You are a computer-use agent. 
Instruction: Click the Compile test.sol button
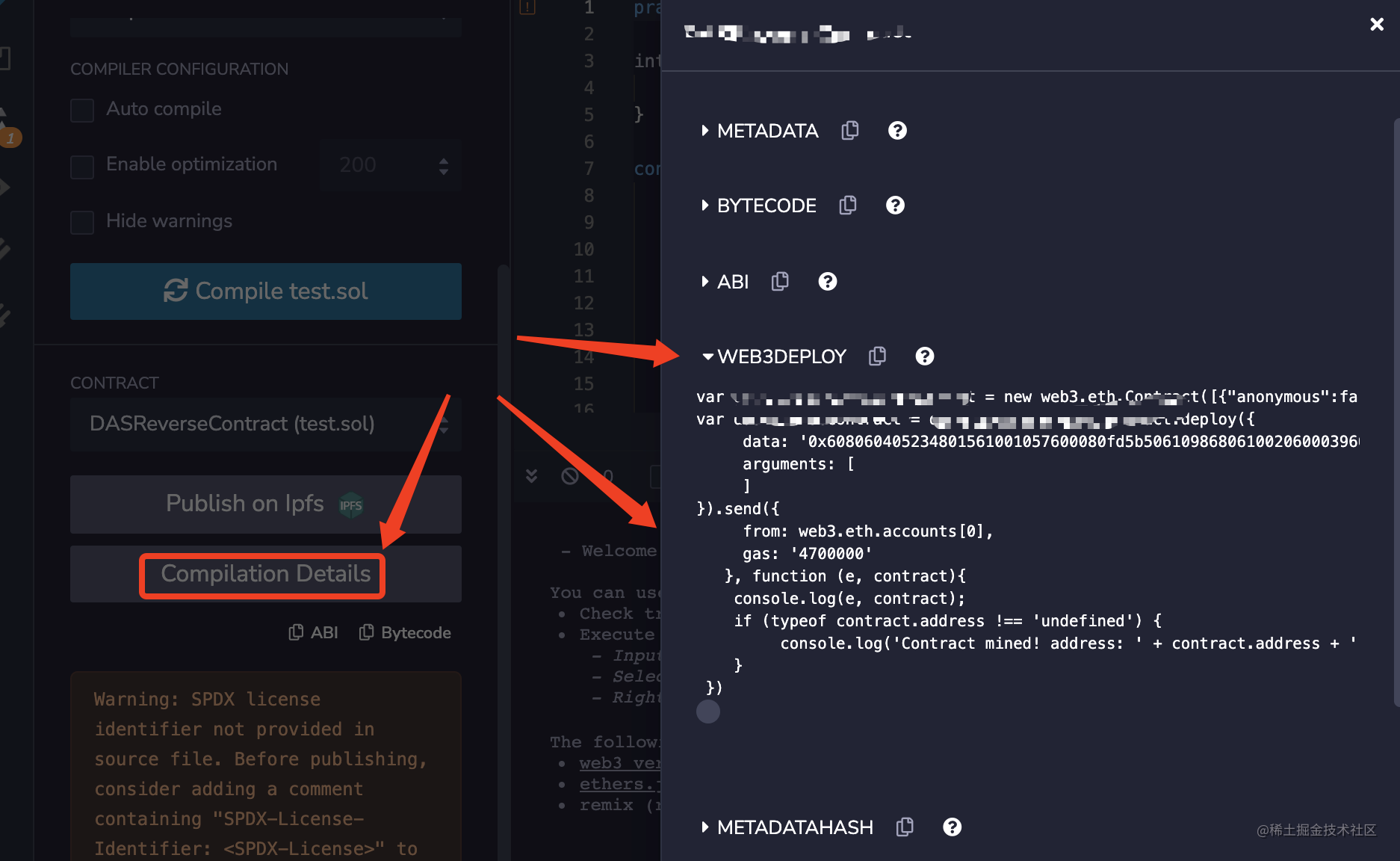[x=265, y=291]
